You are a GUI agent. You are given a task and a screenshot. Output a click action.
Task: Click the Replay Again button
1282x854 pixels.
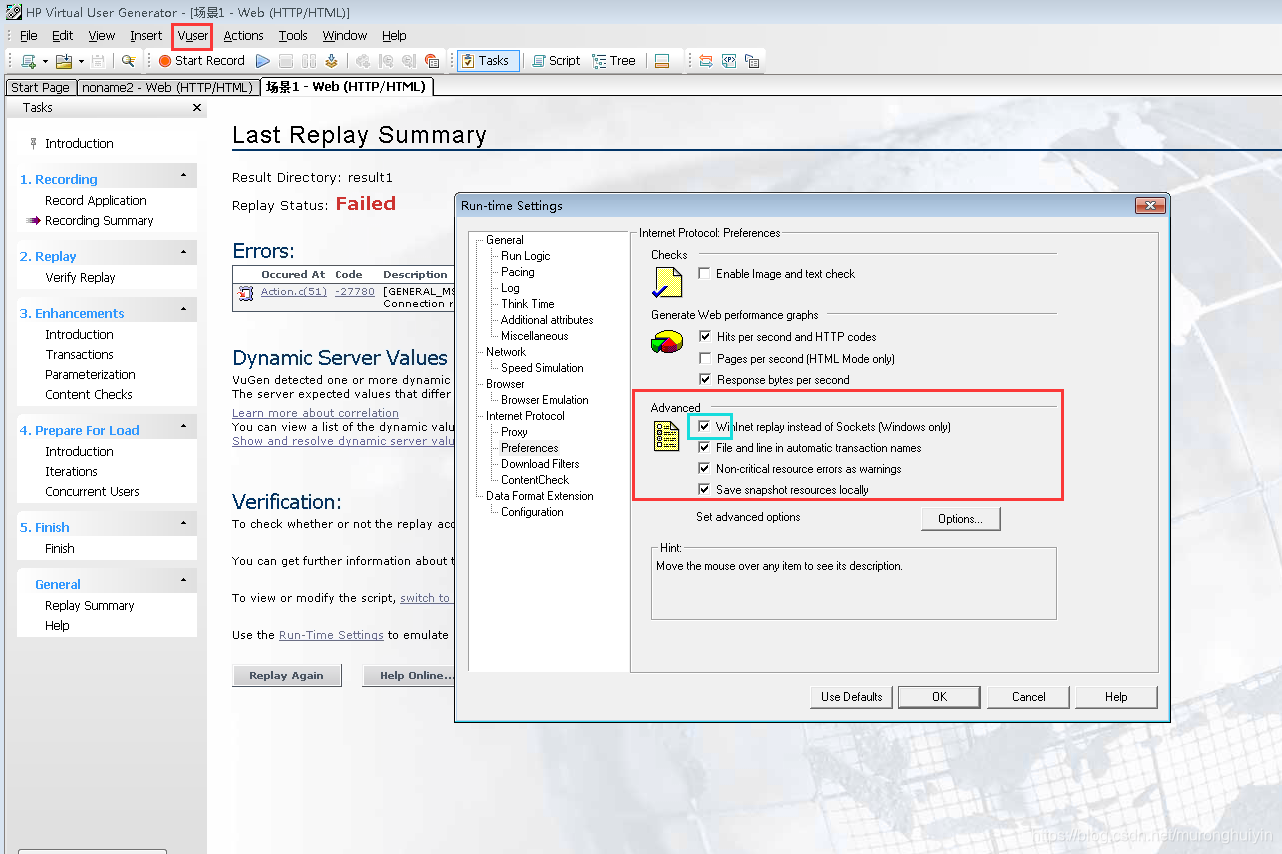click(286, 675)
